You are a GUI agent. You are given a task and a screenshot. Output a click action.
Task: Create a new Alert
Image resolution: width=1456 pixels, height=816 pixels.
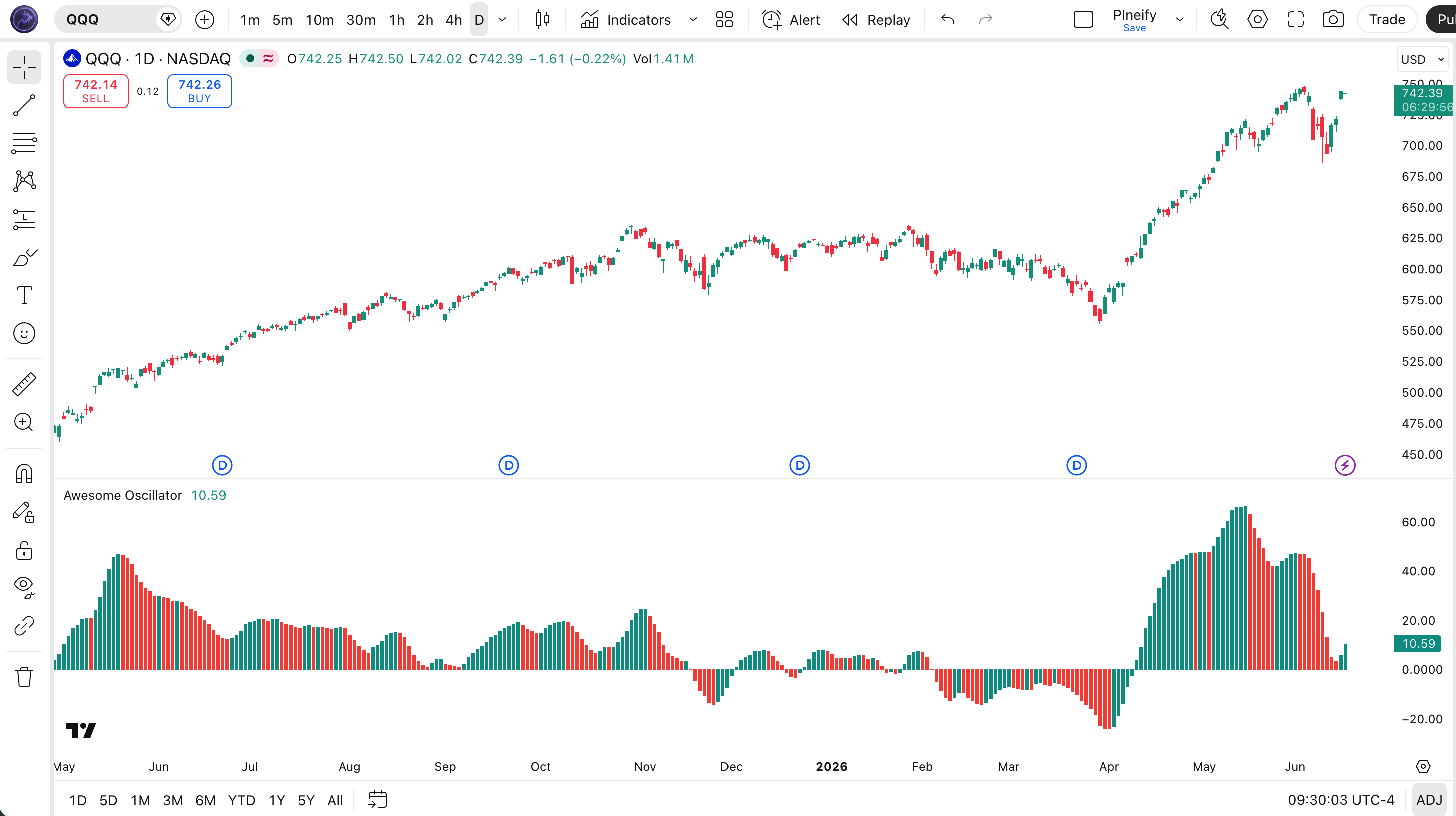(791, 20)
